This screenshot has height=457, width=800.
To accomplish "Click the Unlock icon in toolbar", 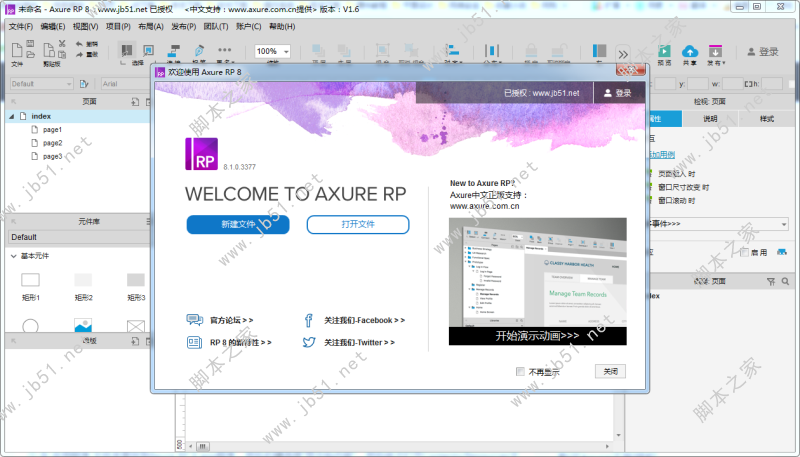I will pyautogui.click(x=559, y=50).
